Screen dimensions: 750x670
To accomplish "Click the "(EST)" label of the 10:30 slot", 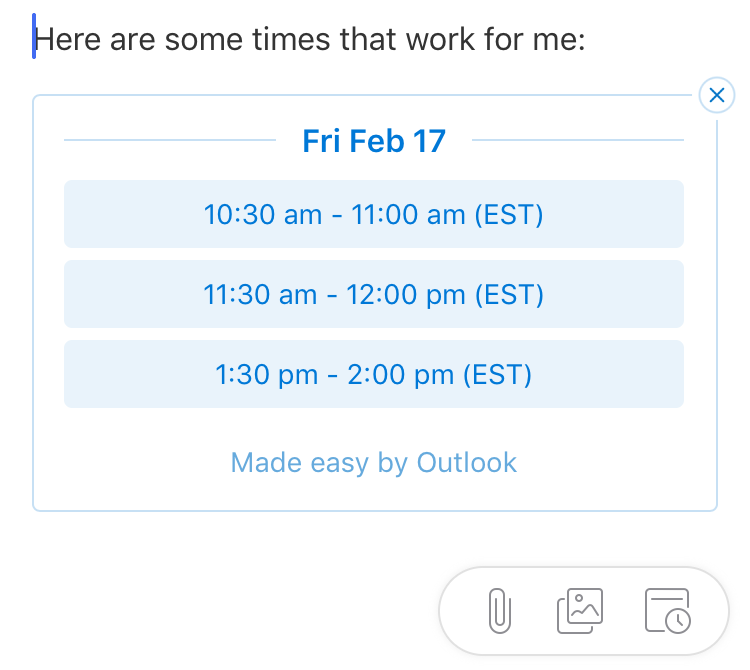I will (x=508, y=214).
